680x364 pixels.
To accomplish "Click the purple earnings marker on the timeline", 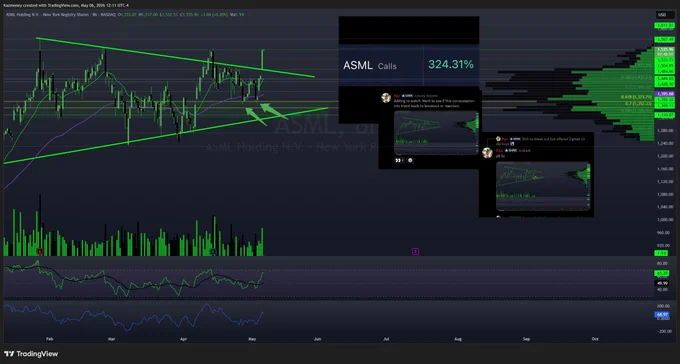I will (x=415, y=251).
